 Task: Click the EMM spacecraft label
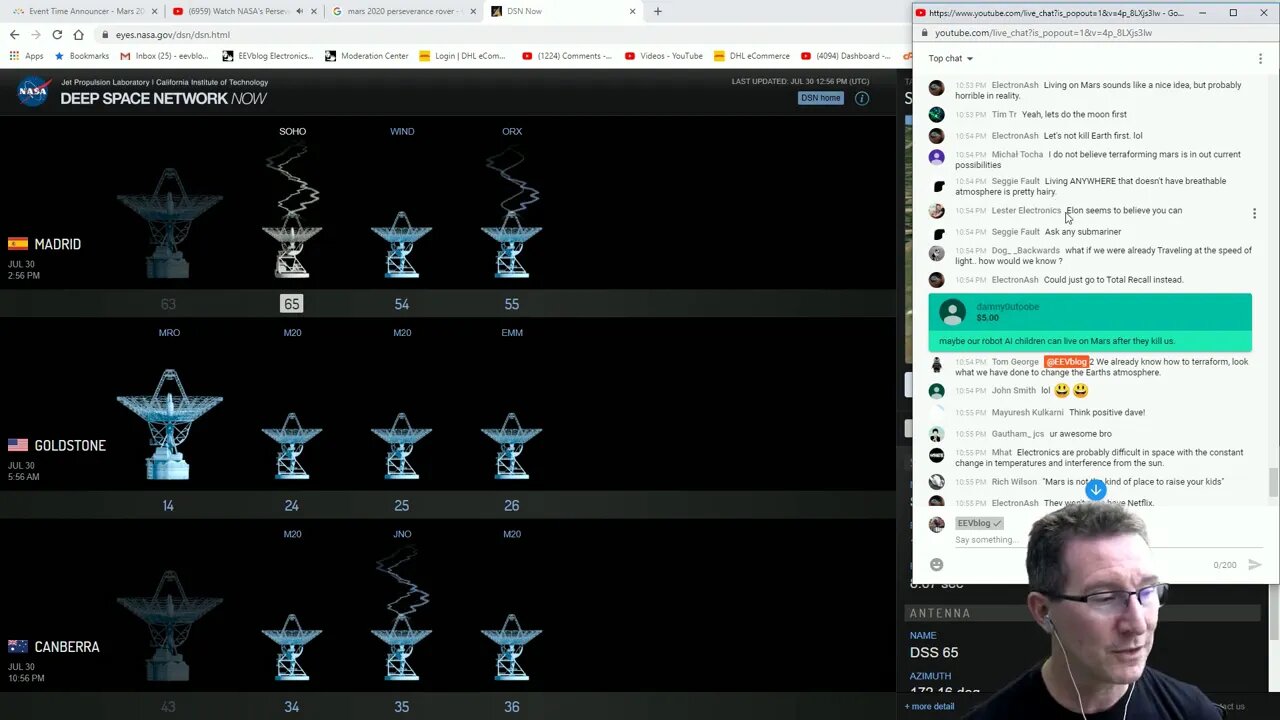click(512, 332)
